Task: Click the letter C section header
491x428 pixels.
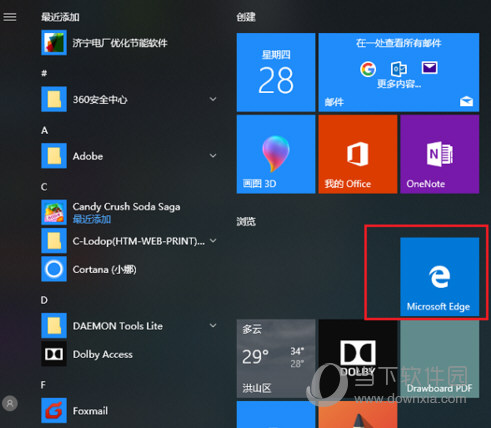Action: point(44,187)
